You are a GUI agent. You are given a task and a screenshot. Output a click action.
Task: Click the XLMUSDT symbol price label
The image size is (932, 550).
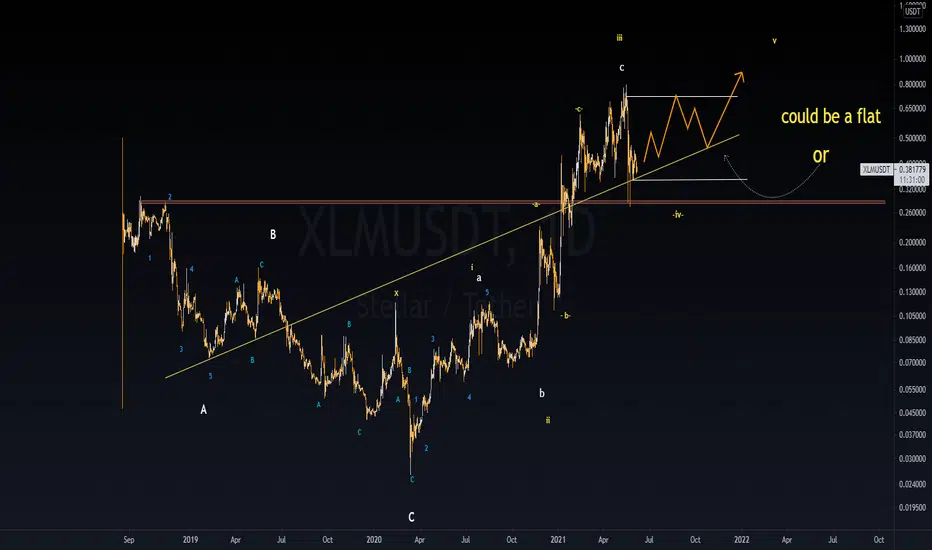pos(876,169)
